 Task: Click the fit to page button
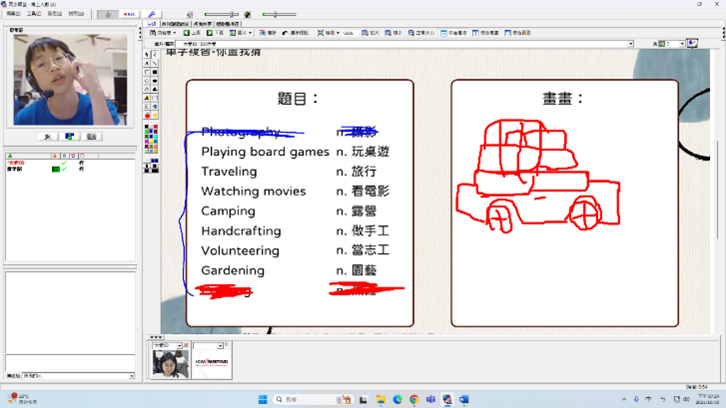pos(486,33)
